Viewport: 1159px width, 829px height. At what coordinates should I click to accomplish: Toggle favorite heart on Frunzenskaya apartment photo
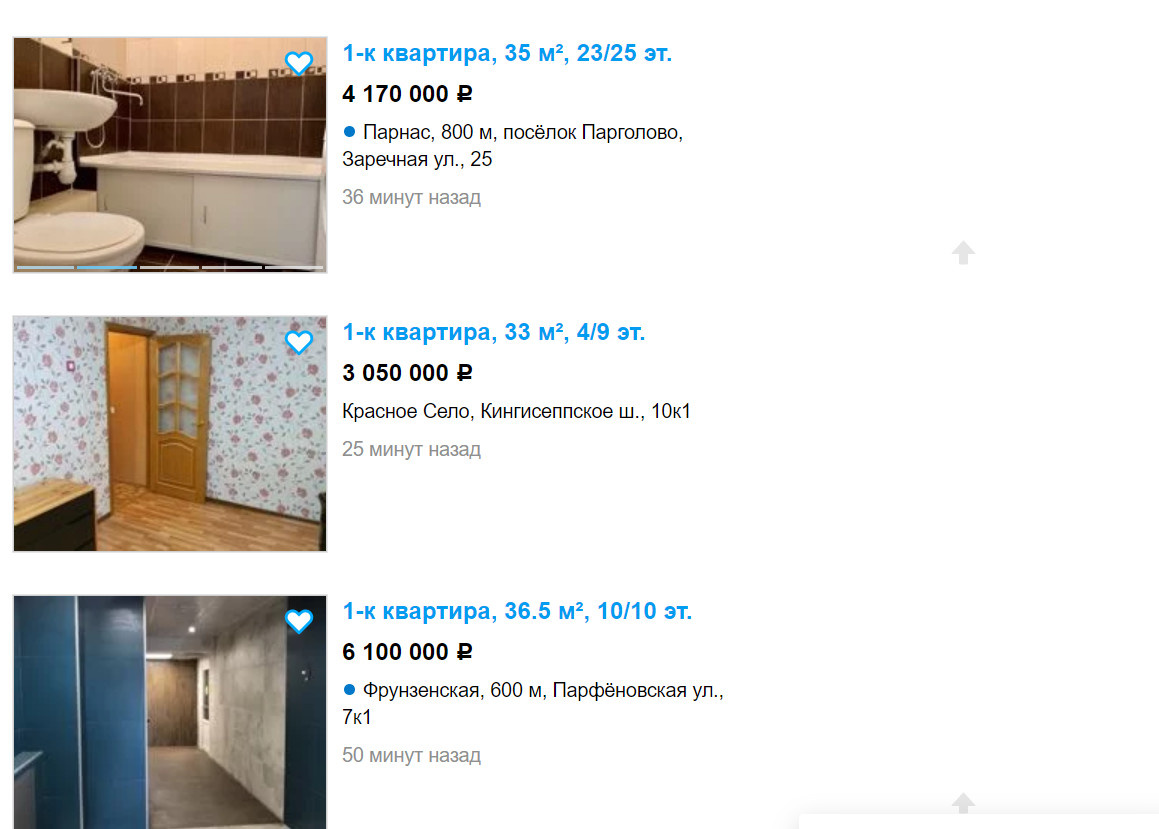pos(299,621)
